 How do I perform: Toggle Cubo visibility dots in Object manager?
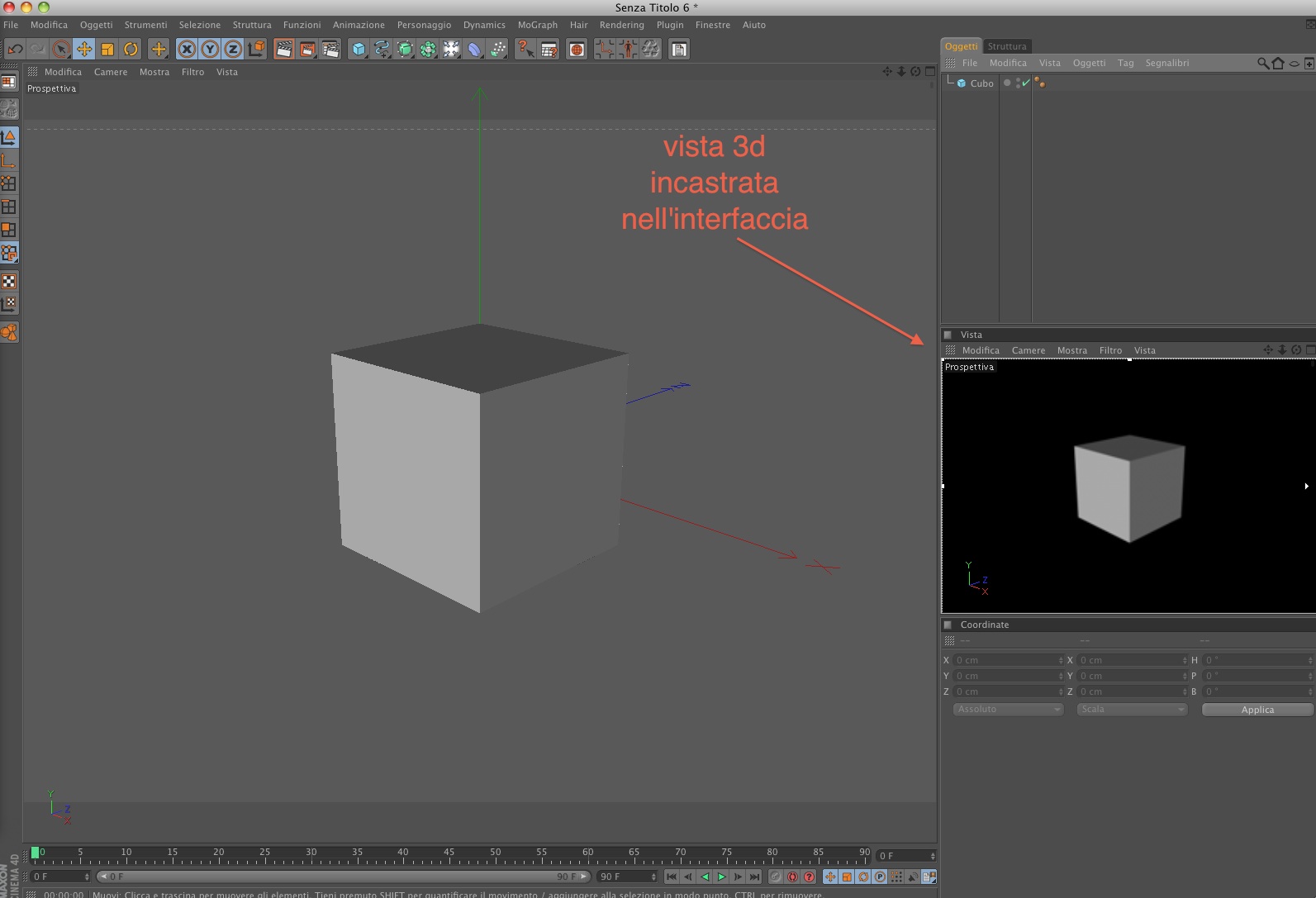tap(1018, 83)
